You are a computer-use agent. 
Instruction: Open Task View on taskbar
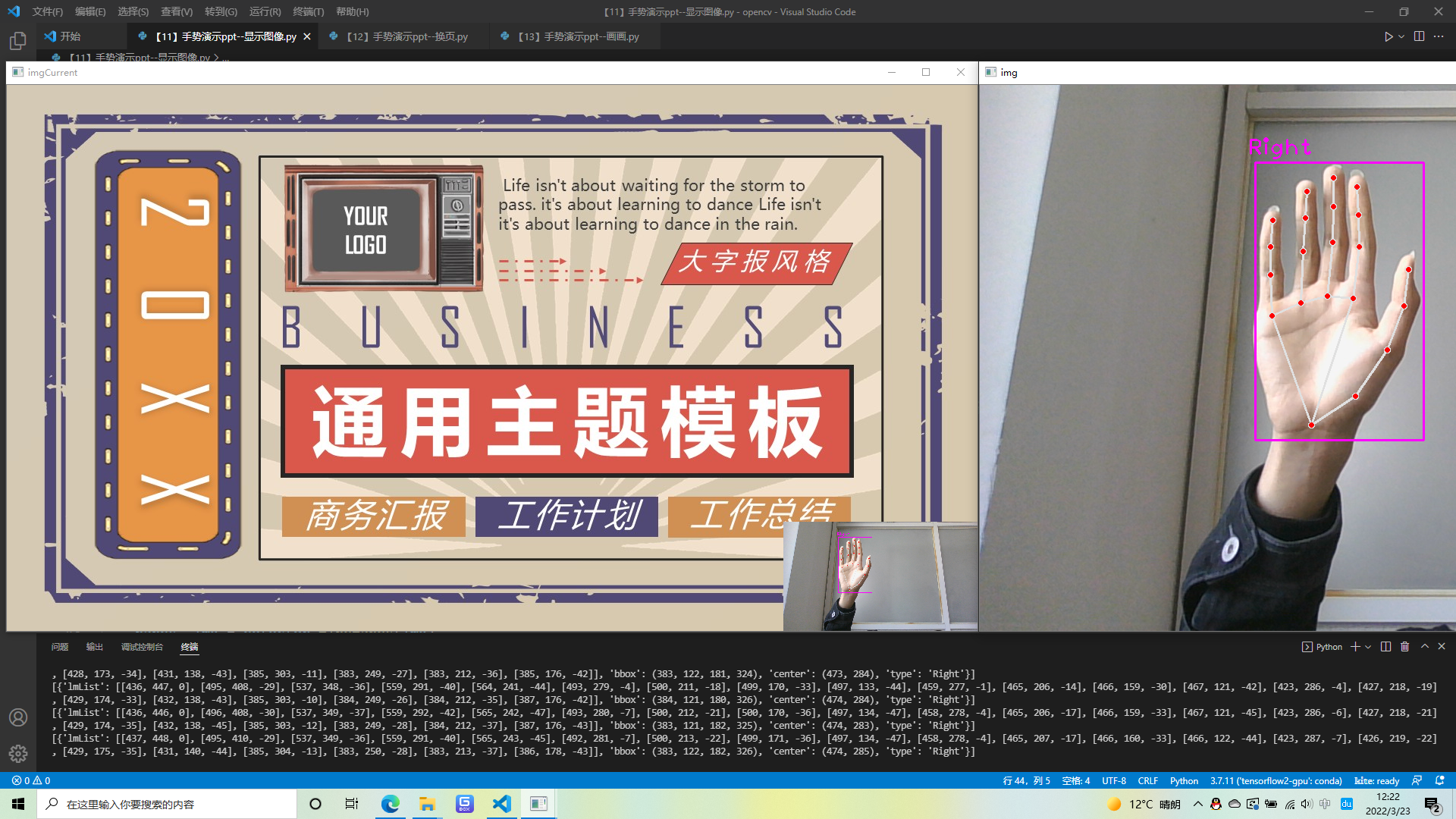(x=352, y=804)
